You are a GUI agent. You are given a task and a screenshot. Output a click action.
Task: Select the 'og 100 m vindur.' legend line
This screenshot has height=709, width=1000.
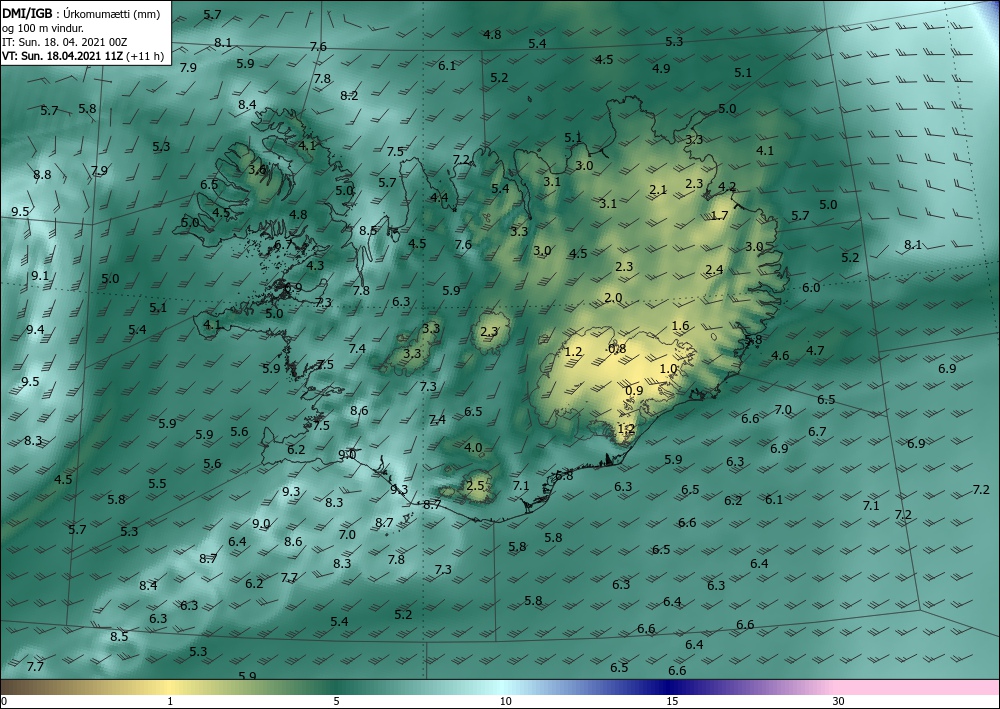click(43, 28)
